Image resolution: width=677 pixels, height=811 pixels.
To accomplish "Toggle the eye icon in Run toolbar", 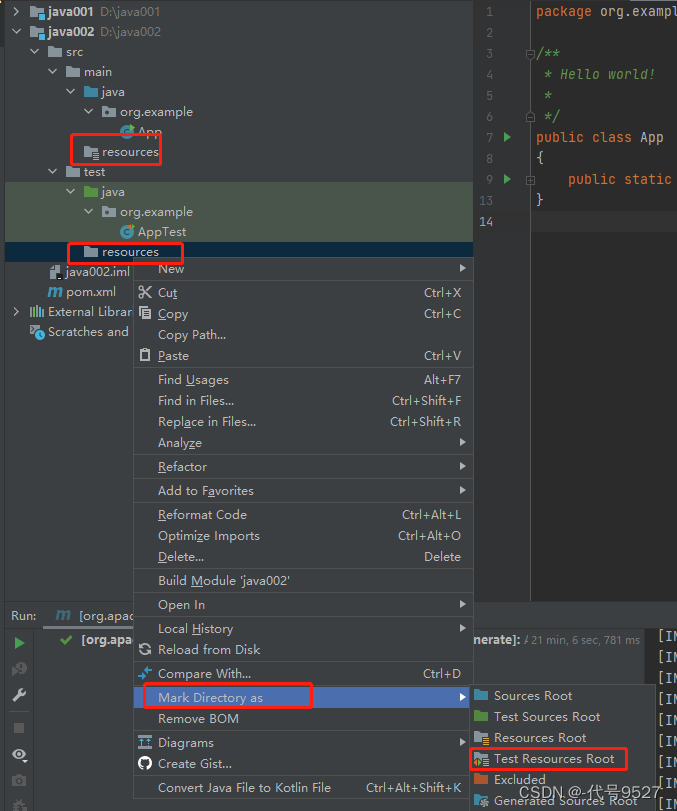I will (19, 755).
